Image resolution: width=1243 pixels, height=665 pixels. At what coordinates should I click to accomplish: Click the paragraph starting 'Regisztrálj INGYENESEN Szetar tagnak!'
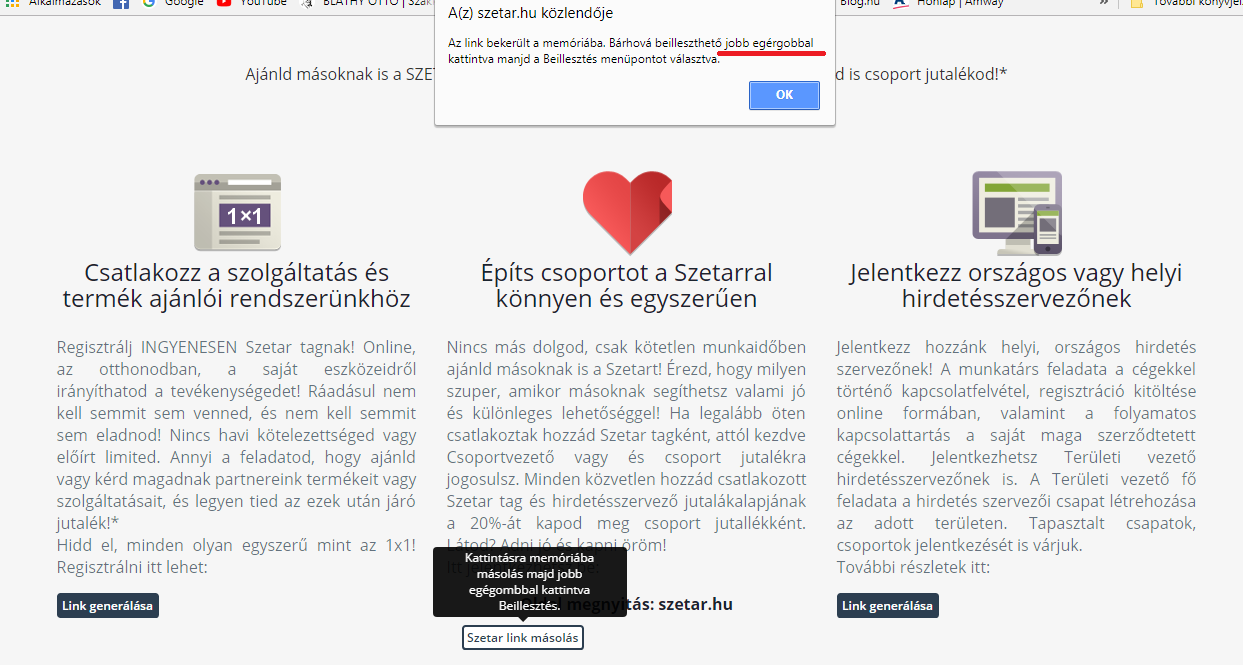point(236,435)
